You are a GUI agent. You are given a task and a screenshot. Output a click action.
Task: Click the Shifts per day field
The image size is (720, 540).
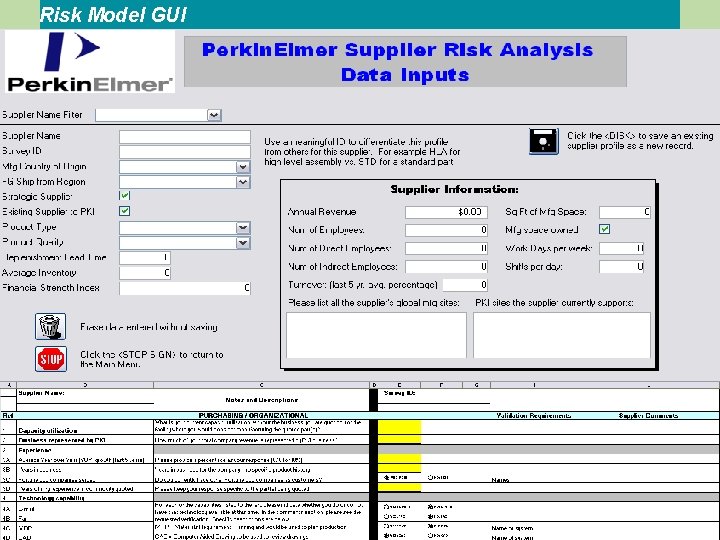point(622,267)
